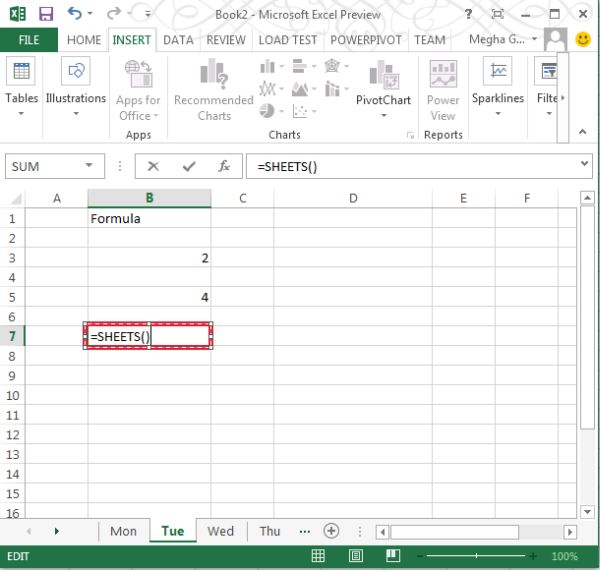600x570 pixels.
Task: Switch to the Wed sheet tab
Action: click(220, 531)
